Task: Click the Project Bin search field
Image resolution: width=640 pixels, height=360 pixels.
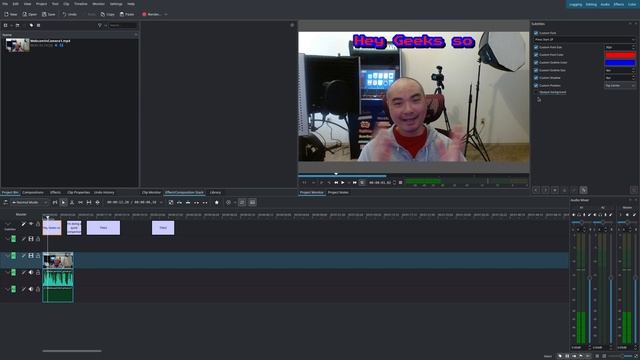Action: click(x=123, y=25)
